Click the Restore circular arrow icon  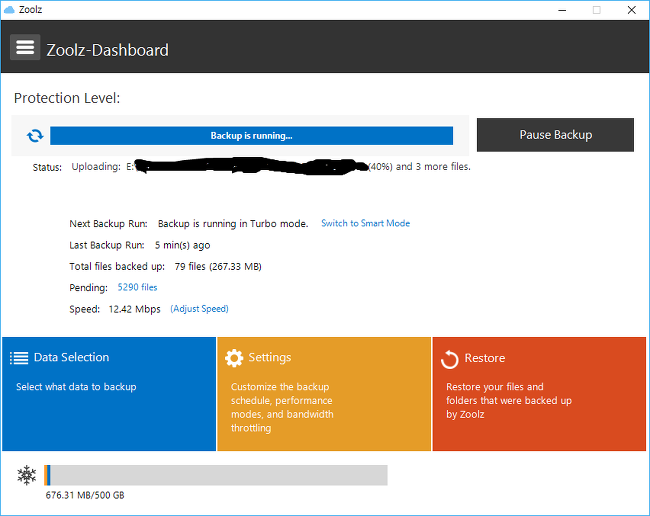pyautogui.click(x=450, y=359)
